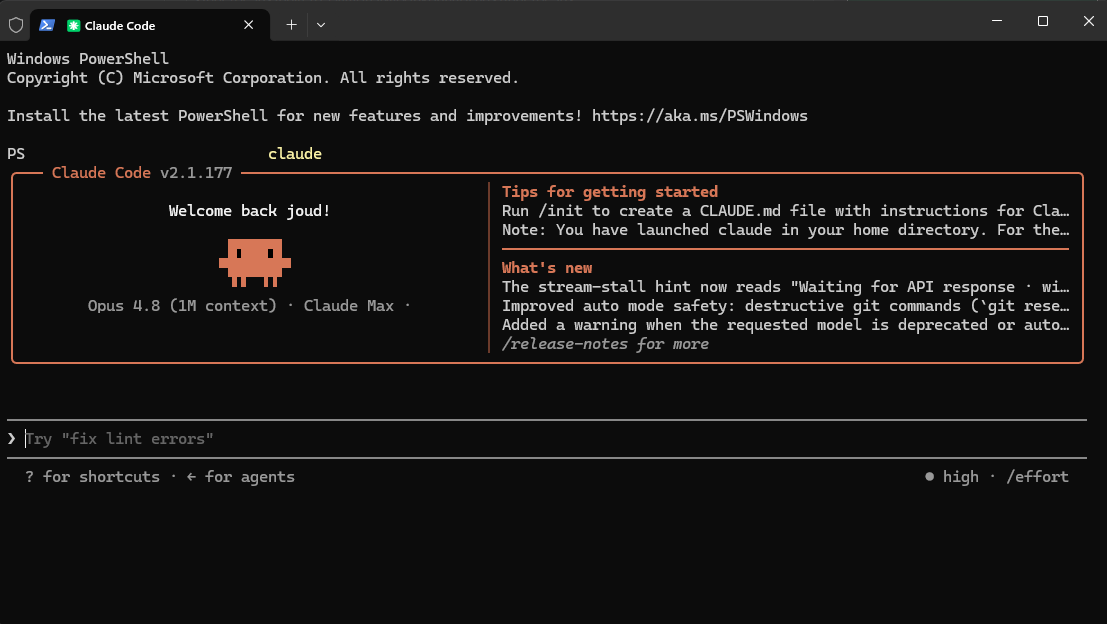This screenshot has width=1107, height=624.
Task: Open a new terminal tab with plus
Action: coord(291,25)
